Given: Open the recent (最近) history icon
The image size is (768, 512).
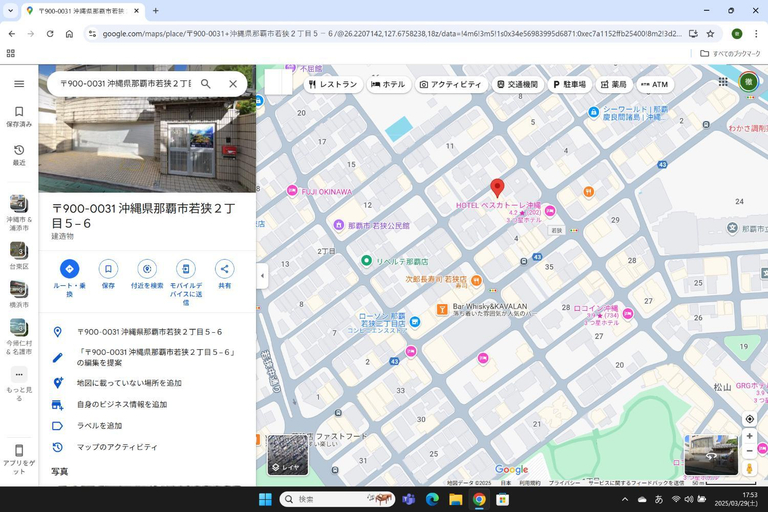Looking at the screenshot, I should tap(19, 155).
